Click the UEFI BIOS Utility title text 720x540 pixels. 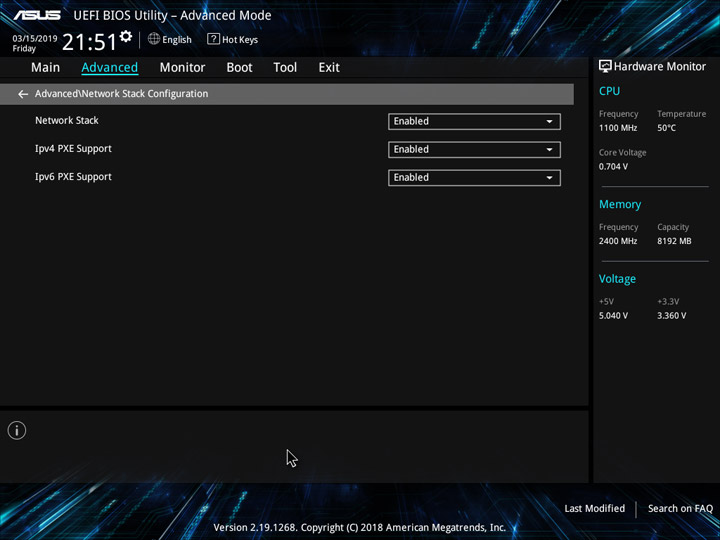pos(172,15)
